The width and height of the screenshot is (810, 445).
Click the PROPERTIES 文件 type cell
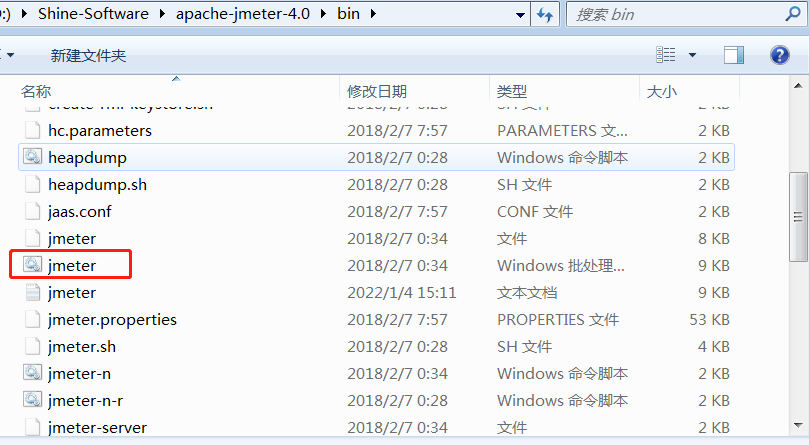(558, 319)
